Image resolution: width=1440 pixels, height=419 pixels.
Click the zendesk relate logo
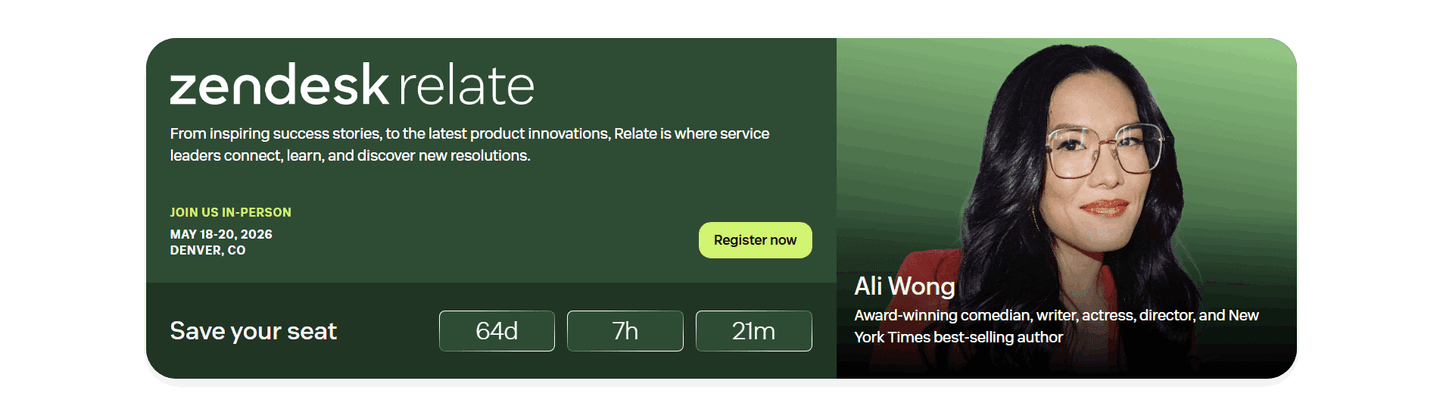pos(352,86)
